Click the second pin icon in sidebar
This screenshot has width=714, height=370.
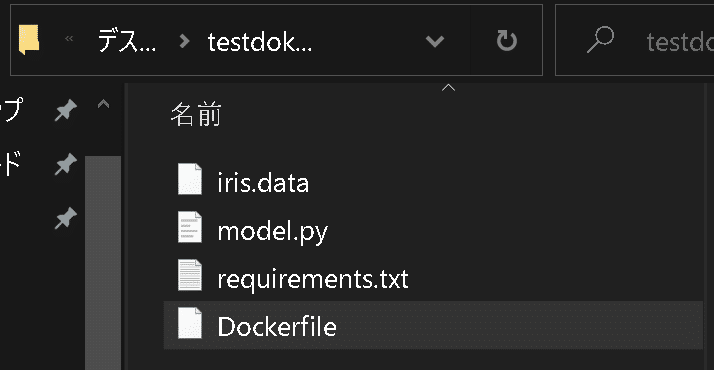point(66,164)
